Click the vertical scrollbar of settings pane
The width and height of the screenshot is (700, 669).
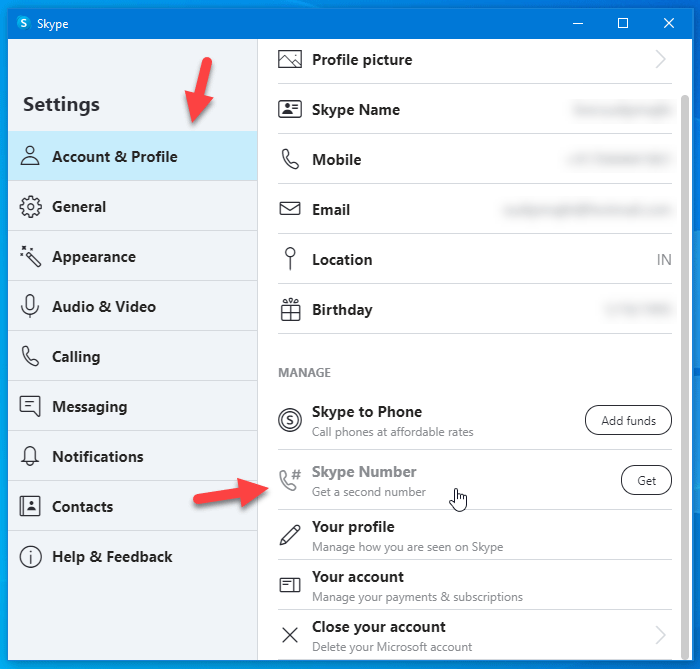click(x=685, y=376)
